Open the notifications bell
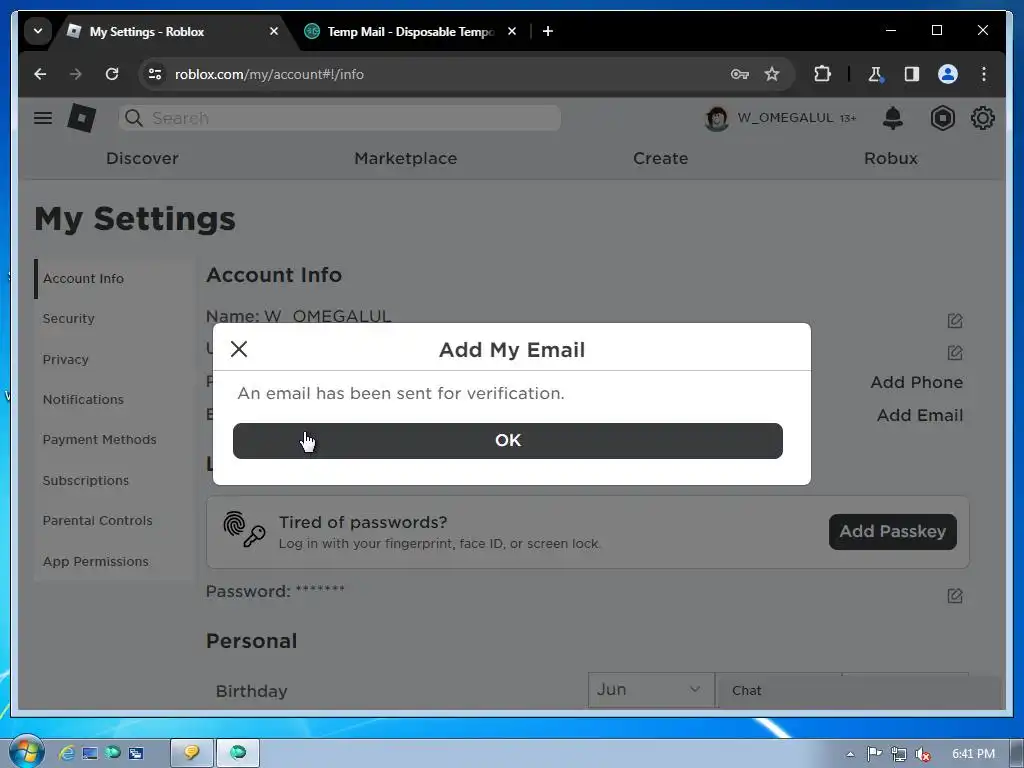The height and width of the screenshot is (768, 1024). coord(892,118)
